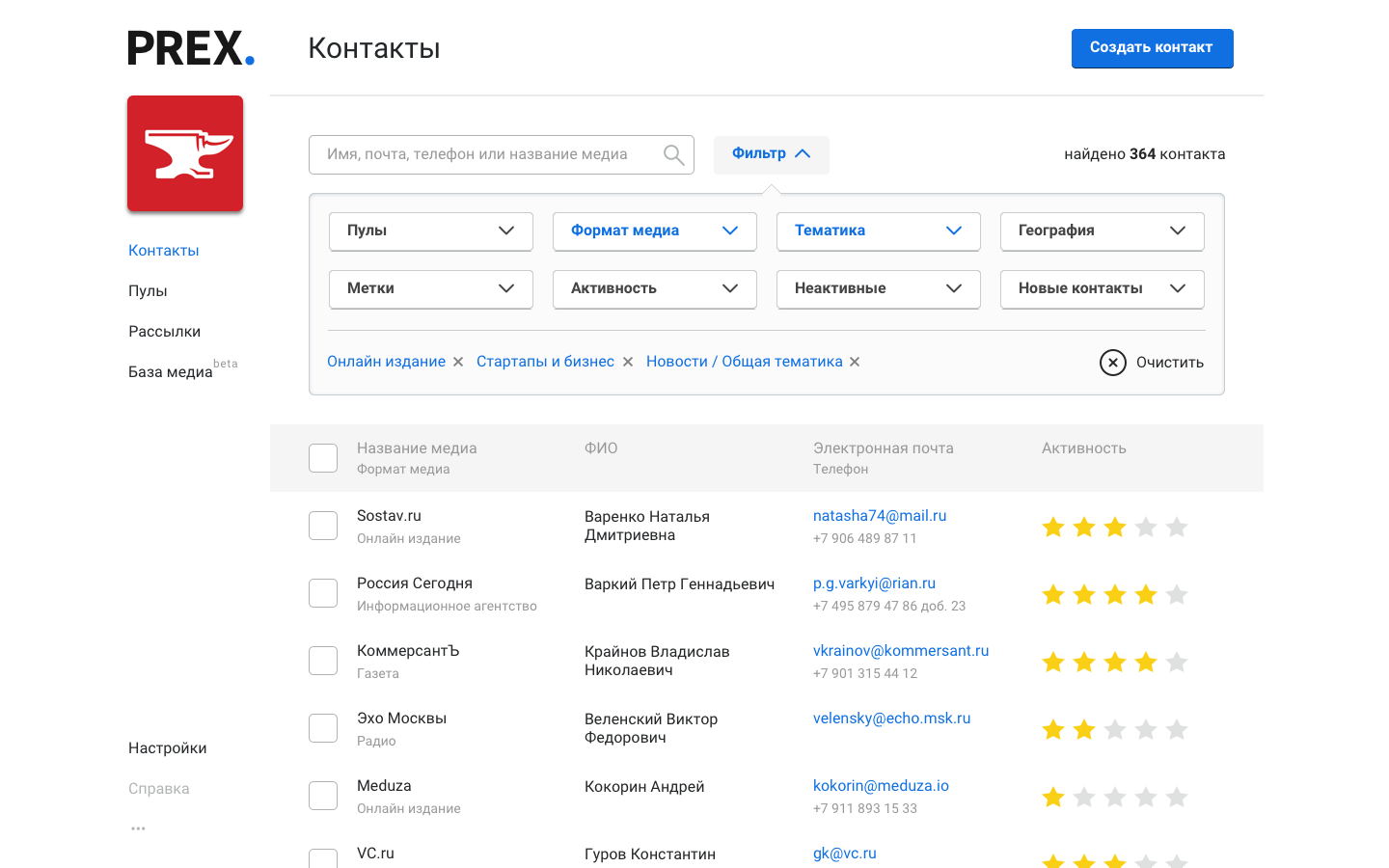1389x868 pixels.
Task: Open Настройки in the sidebar
Action: pos(168,748)
